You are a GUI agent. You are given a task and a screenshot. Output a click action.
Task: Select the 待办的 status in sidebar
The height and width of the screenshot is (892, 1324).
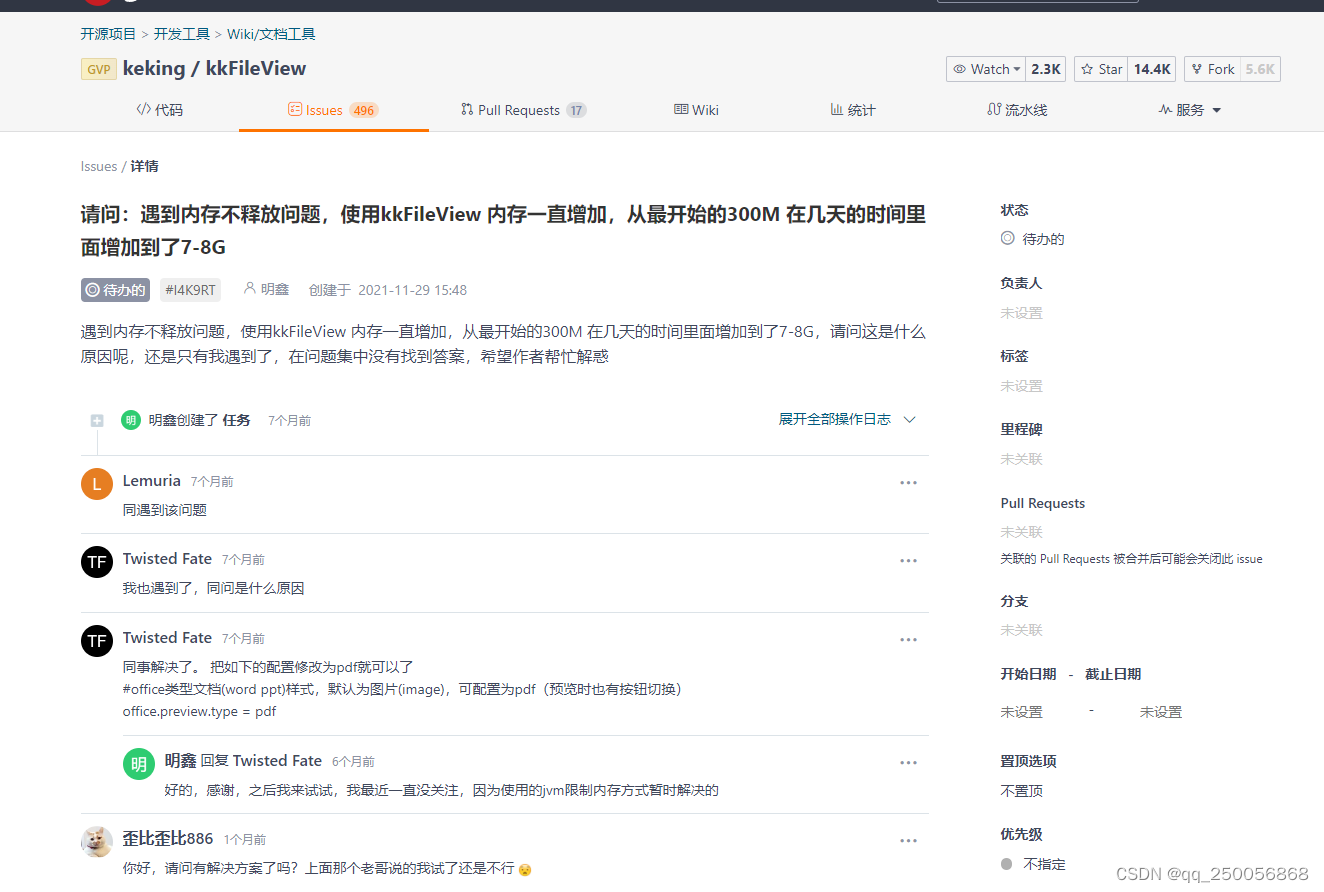pos(1033,239)
